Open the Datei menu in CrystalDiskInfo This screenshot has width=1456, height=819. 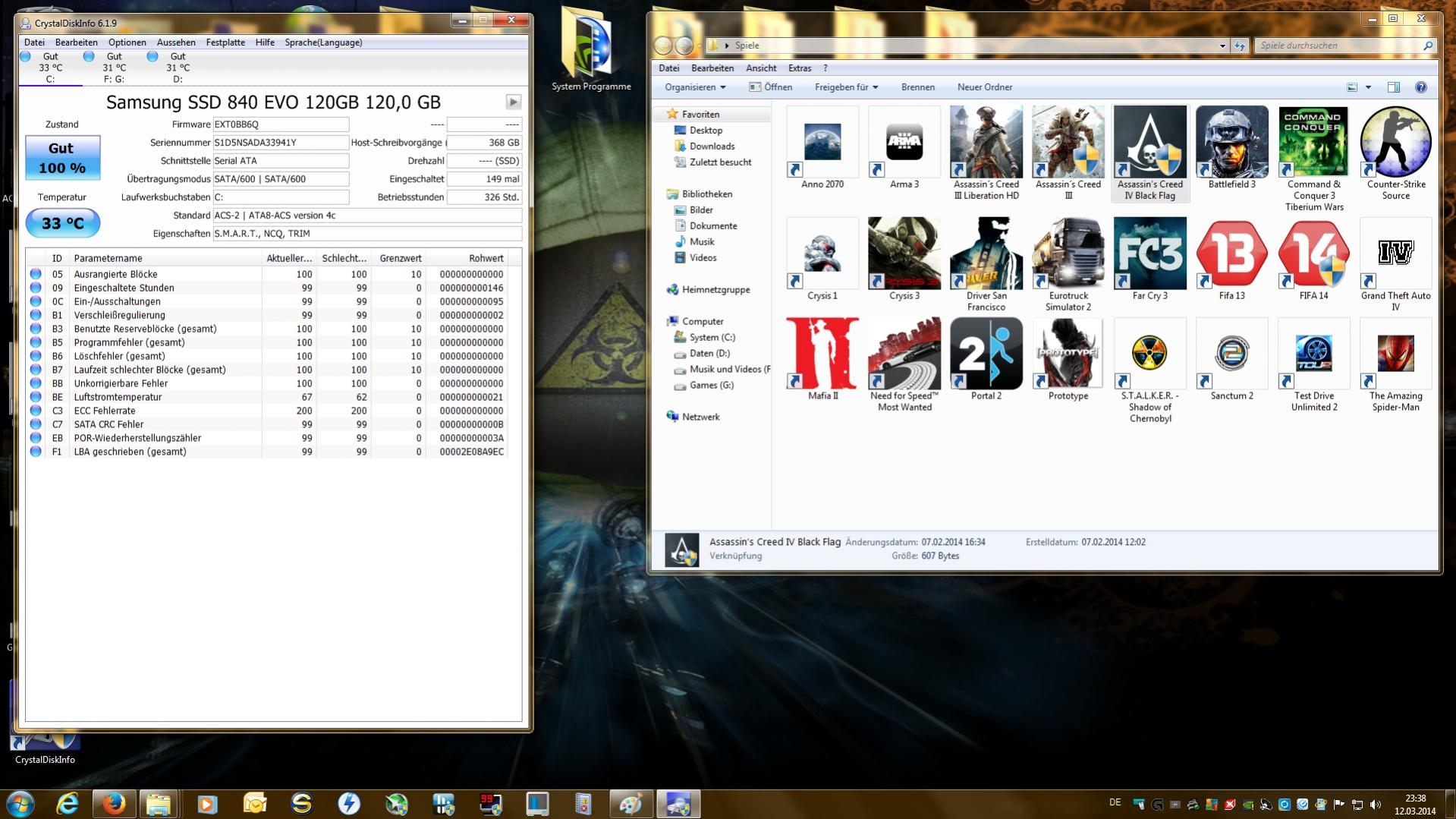tap(34, 43)
